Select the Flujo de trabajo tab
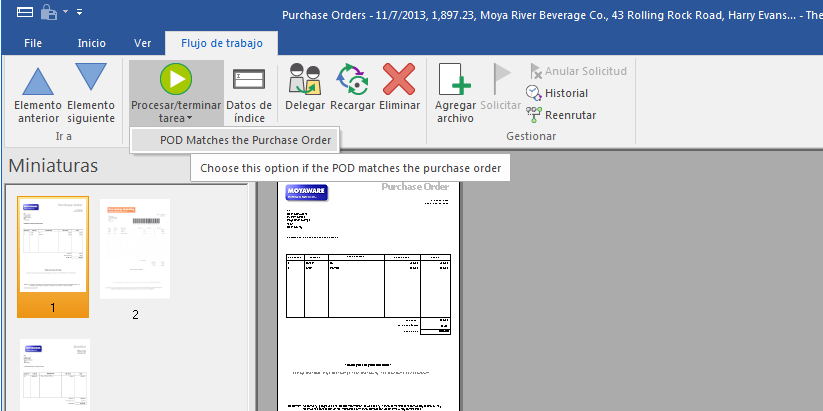This screenshot has height=411, width=823. pyautogui.click(x=221, y=43)
